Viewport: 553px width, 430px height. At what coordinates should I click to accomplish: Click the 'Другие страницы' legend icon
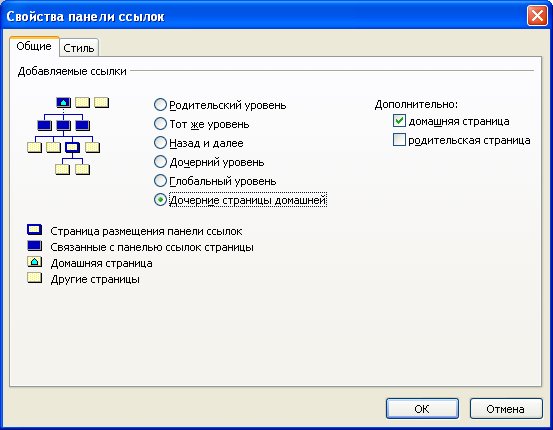[x=35, y=278]
